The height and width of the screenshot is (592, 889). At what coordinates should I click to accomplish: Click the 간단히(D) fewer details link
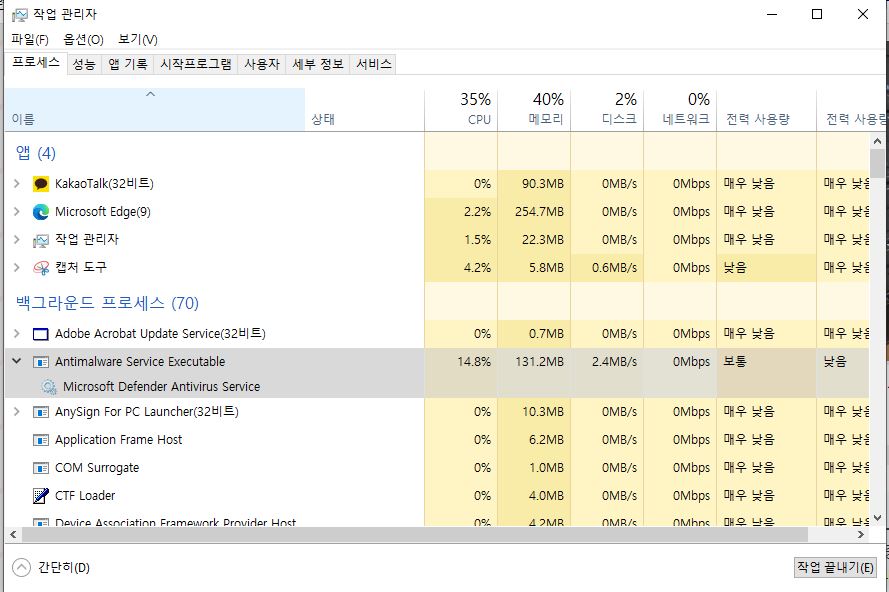coord(64,568)
